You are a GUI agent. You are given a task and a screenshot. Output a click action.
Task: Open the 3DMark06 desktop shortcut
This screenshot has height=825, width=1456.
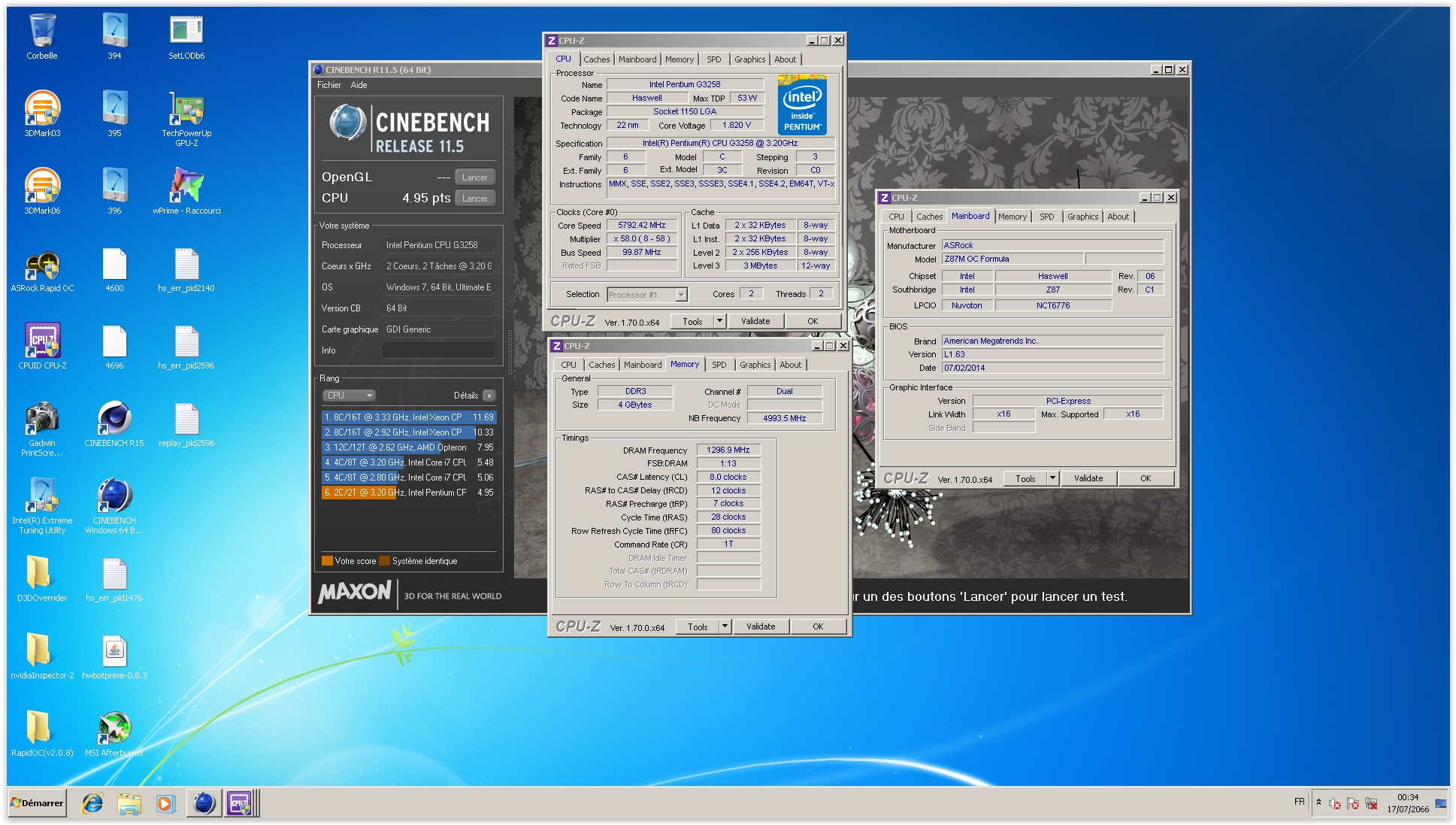[x=42, y=192]
